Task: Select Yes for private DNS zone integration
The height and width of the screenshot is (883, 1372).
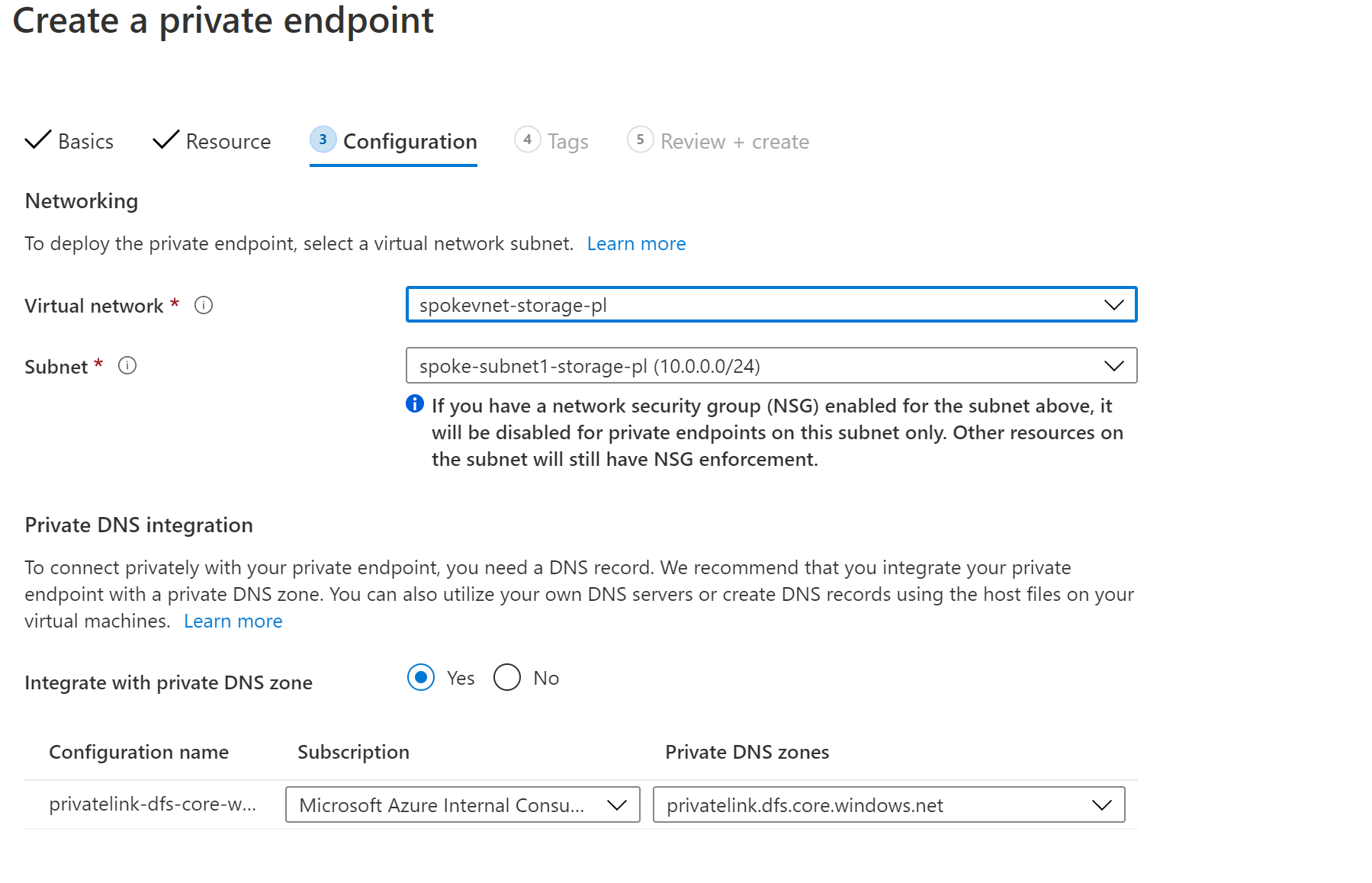Action: (421, 677)
